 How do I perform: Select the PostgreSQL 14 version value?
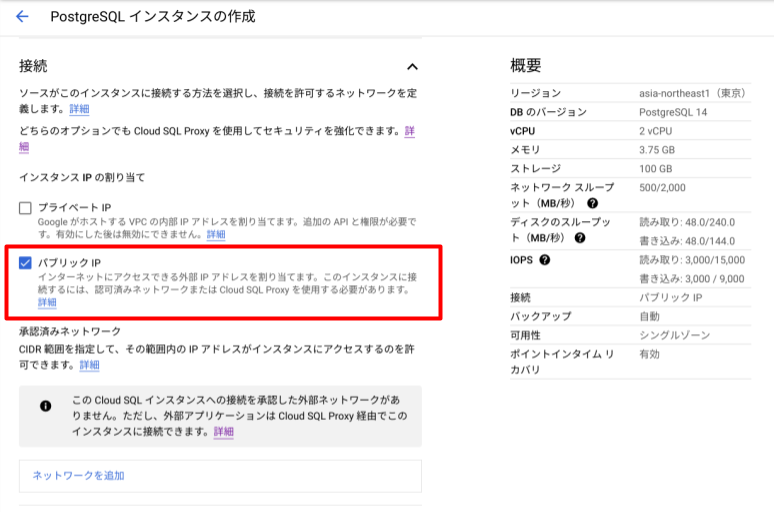pyautogui.click(x=673, y=112)
